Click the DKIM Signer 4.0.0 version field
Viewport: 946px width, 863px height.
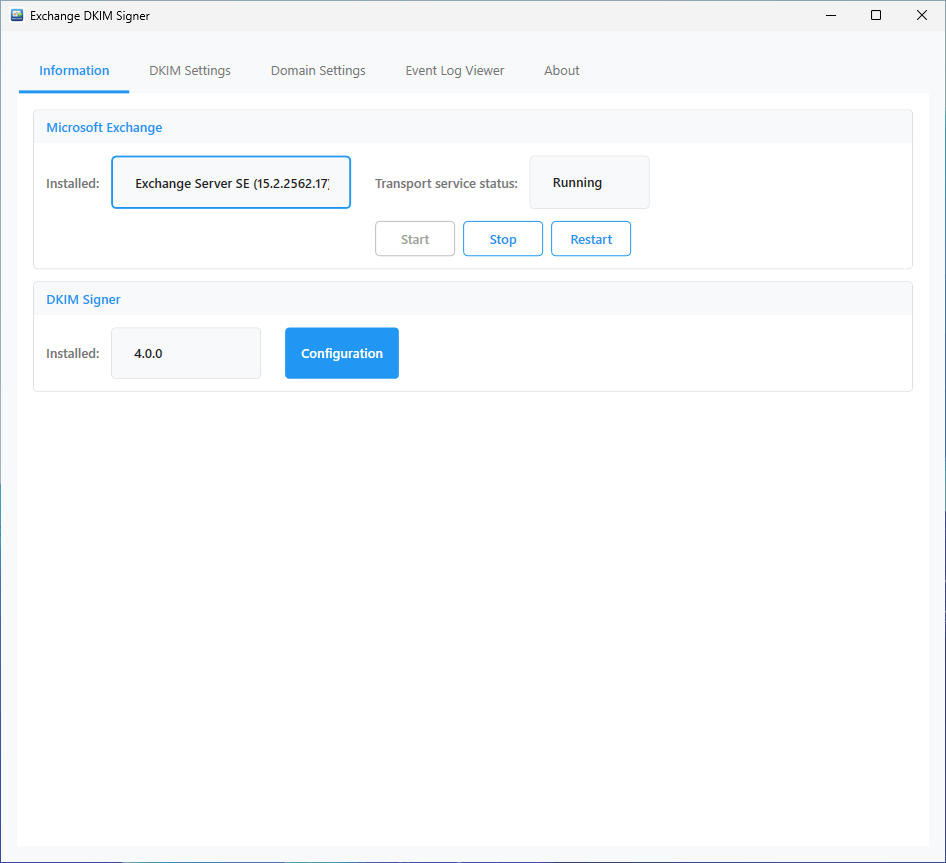[186, 354]
